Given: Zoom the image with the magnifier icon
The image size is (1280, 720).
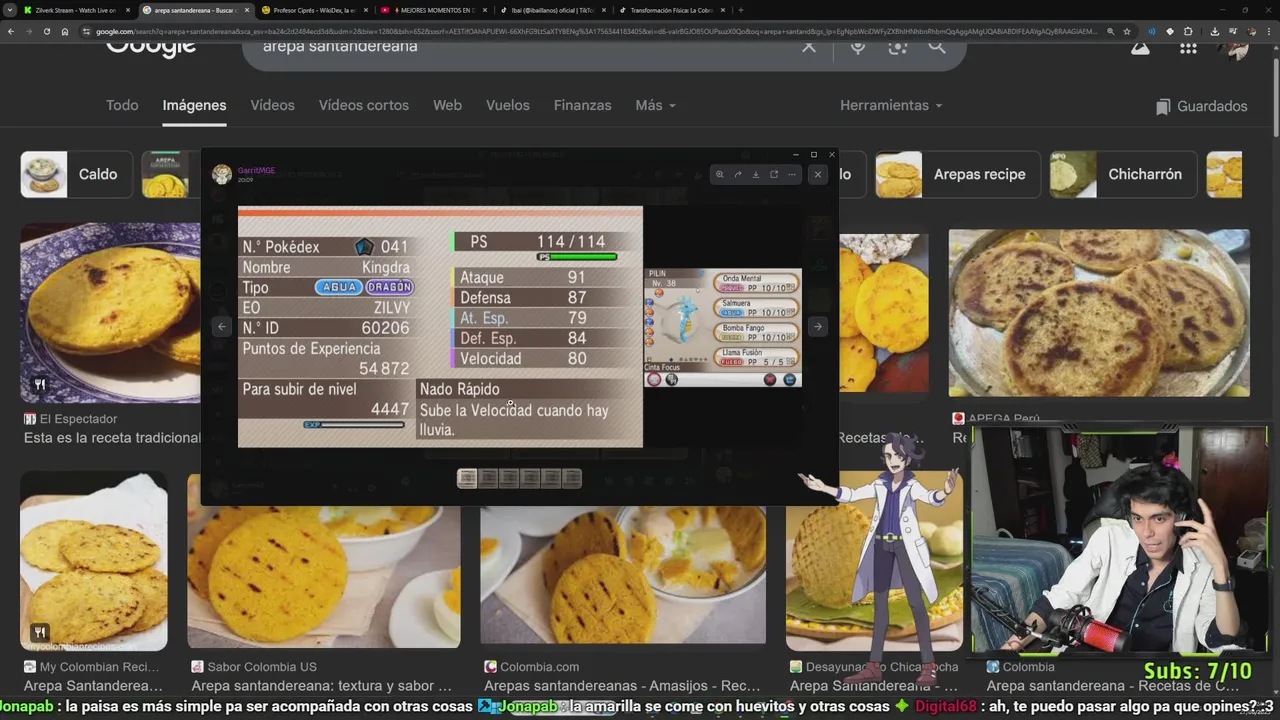Looking at the screenshot, I should [x=719, y=174].
